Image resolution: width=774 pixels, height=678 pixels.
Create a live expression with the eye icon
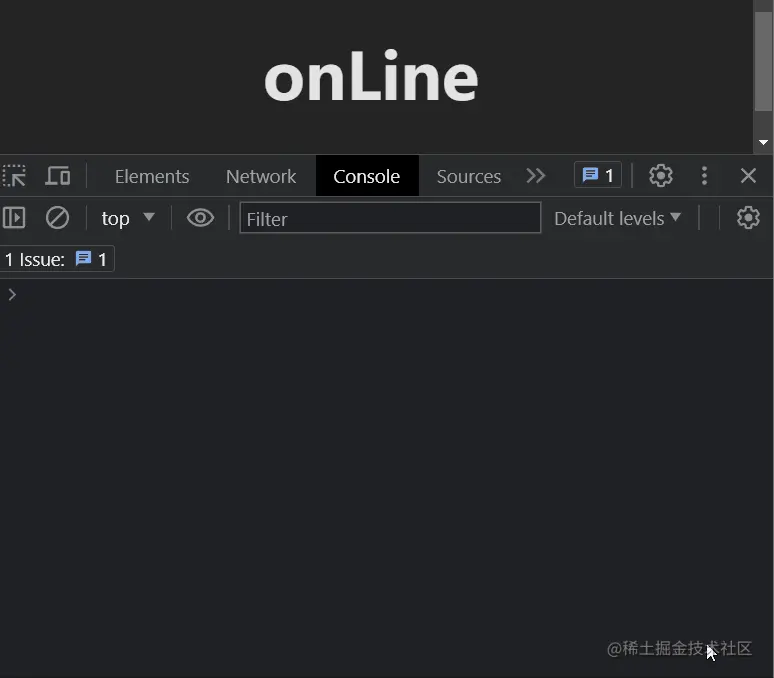point(200,218)
